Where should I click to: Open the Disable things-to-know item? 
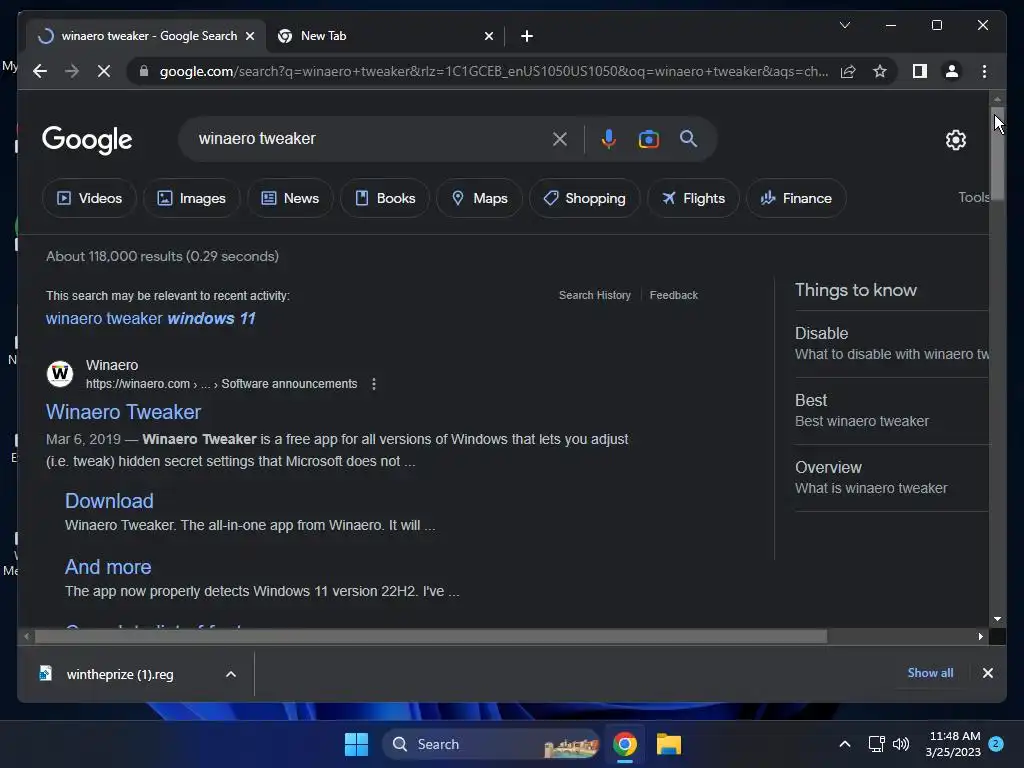tap(891, 344)
